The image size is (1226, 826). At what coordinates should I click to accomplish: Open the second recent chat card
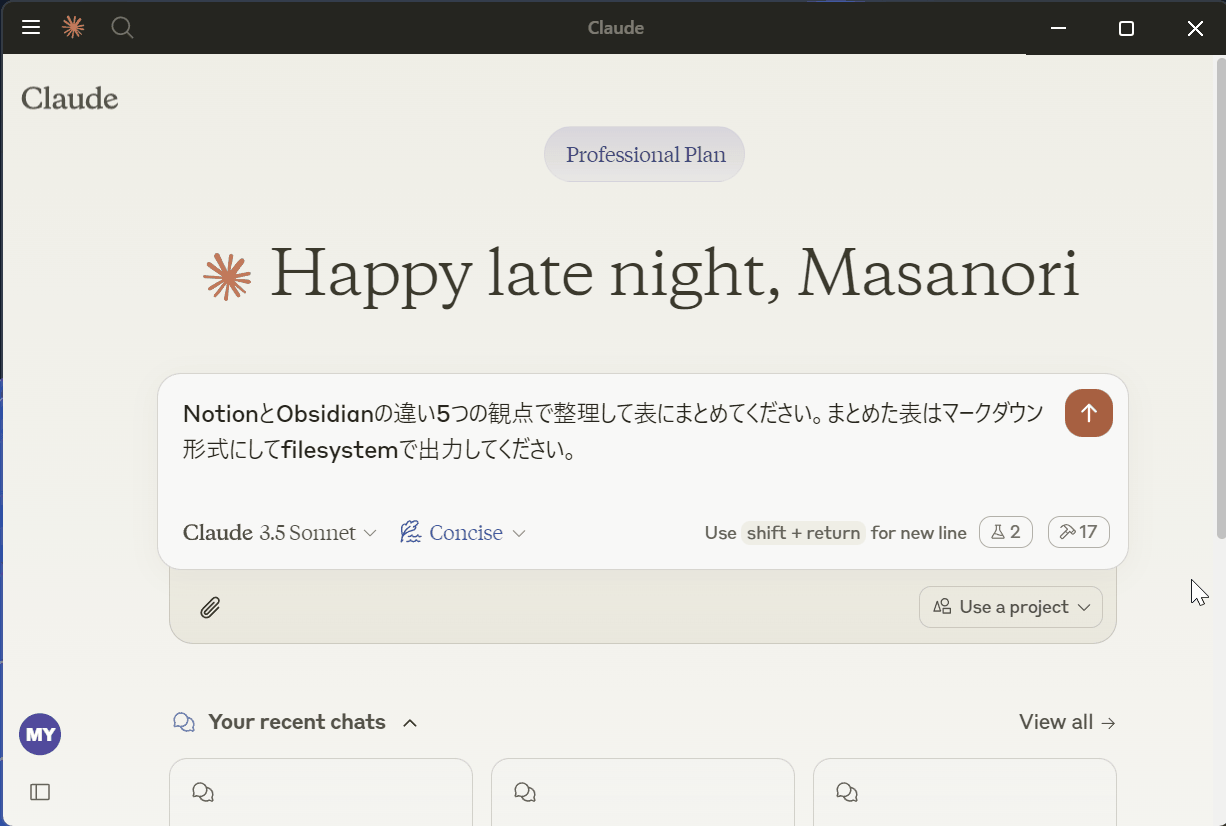643,792
